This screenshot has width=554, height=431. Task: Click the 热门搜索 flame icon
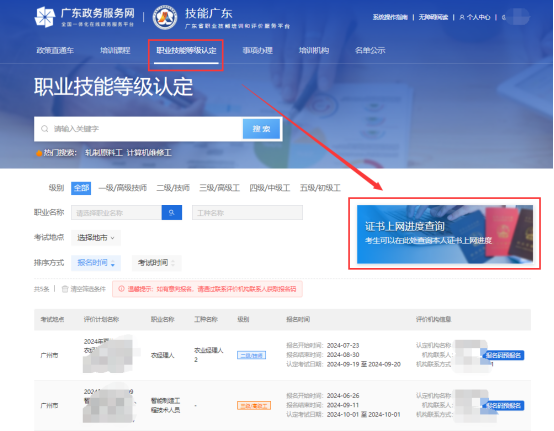tap(39, 153)
